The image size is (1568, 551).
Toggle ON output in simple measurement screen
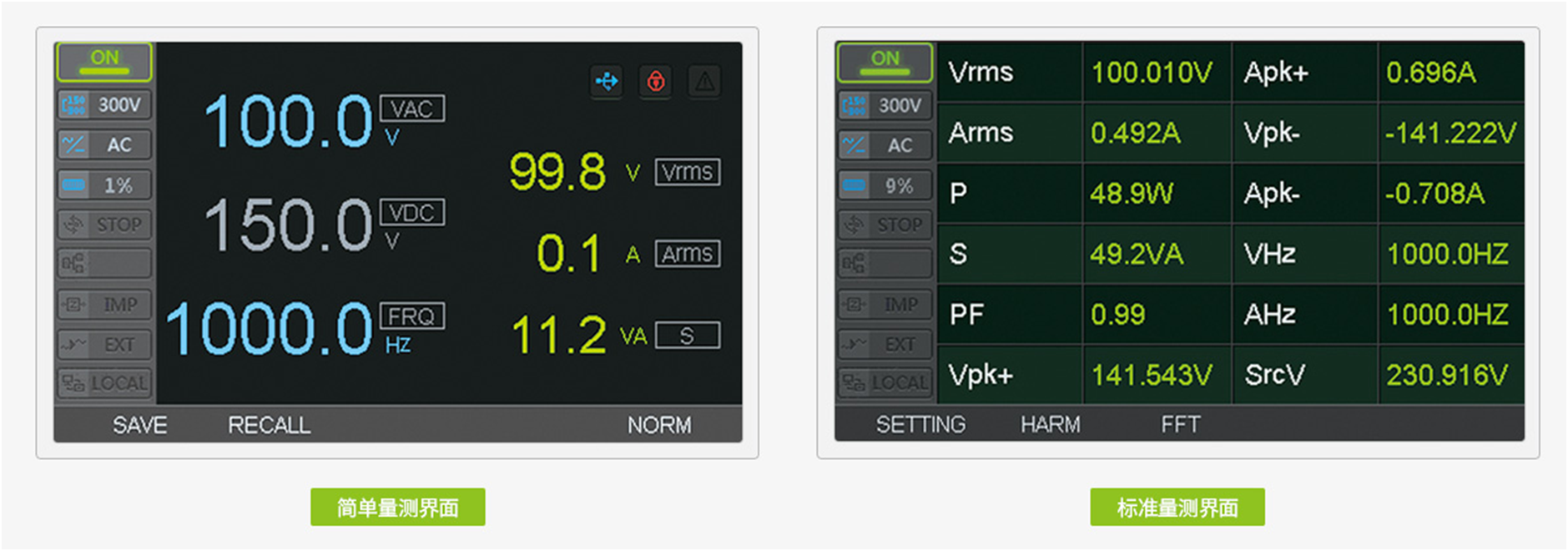(104, 61)
